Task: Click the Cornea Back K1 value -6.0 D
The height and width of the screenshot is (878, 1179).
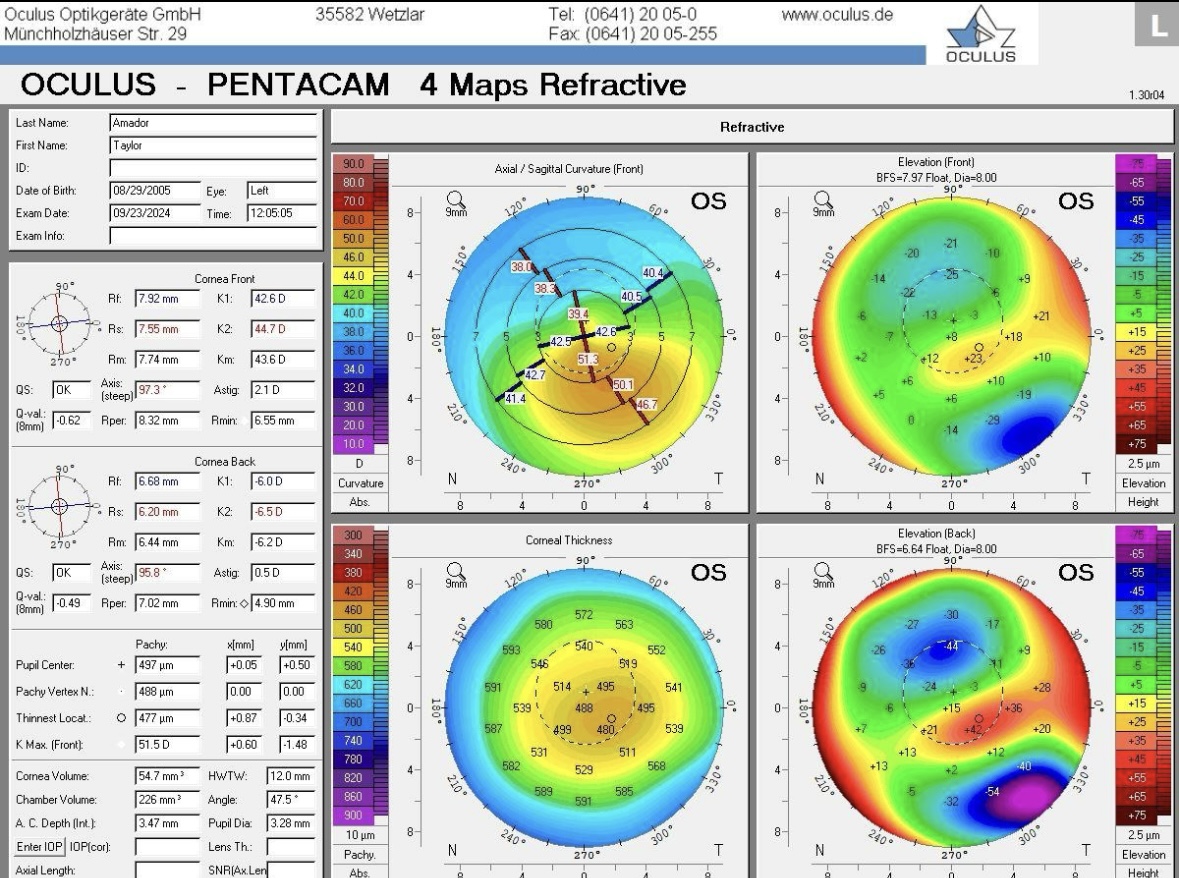Action: pos(283,481)
